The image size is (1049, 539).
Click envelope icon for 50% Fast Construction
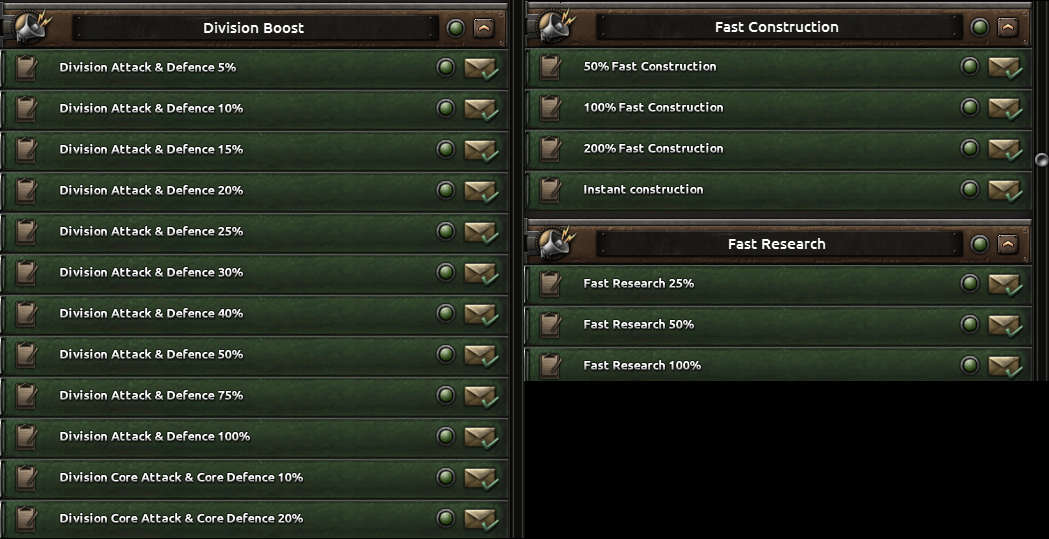coord(1004,67)
